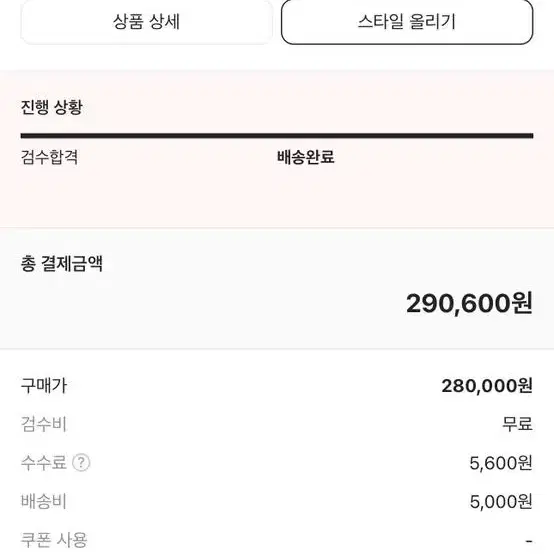Open the 상품 상세 button

click(x=146, y=22)
